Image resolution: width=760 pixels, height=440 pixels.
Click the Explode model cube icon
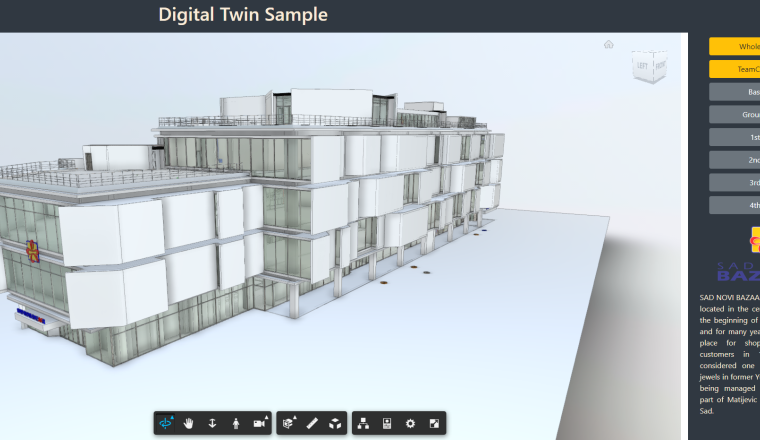336,424
